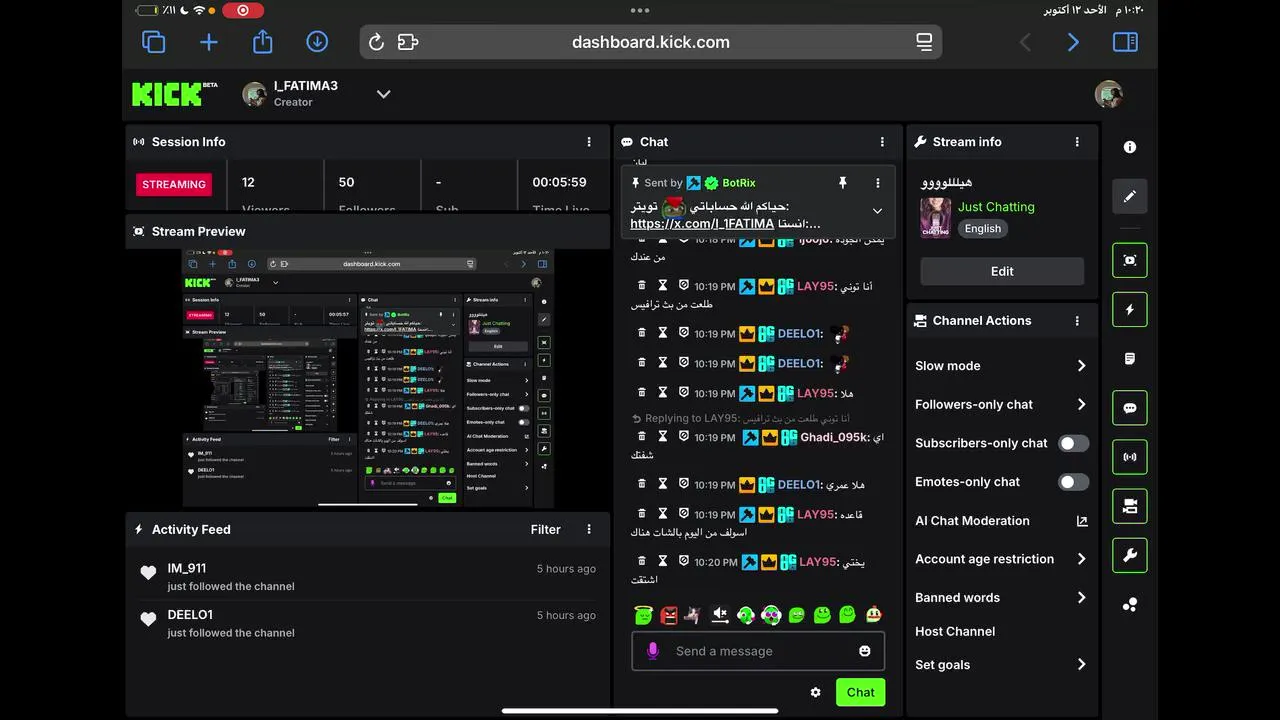
Task: Reload page with refresh icon
Action: pos(376,42)
